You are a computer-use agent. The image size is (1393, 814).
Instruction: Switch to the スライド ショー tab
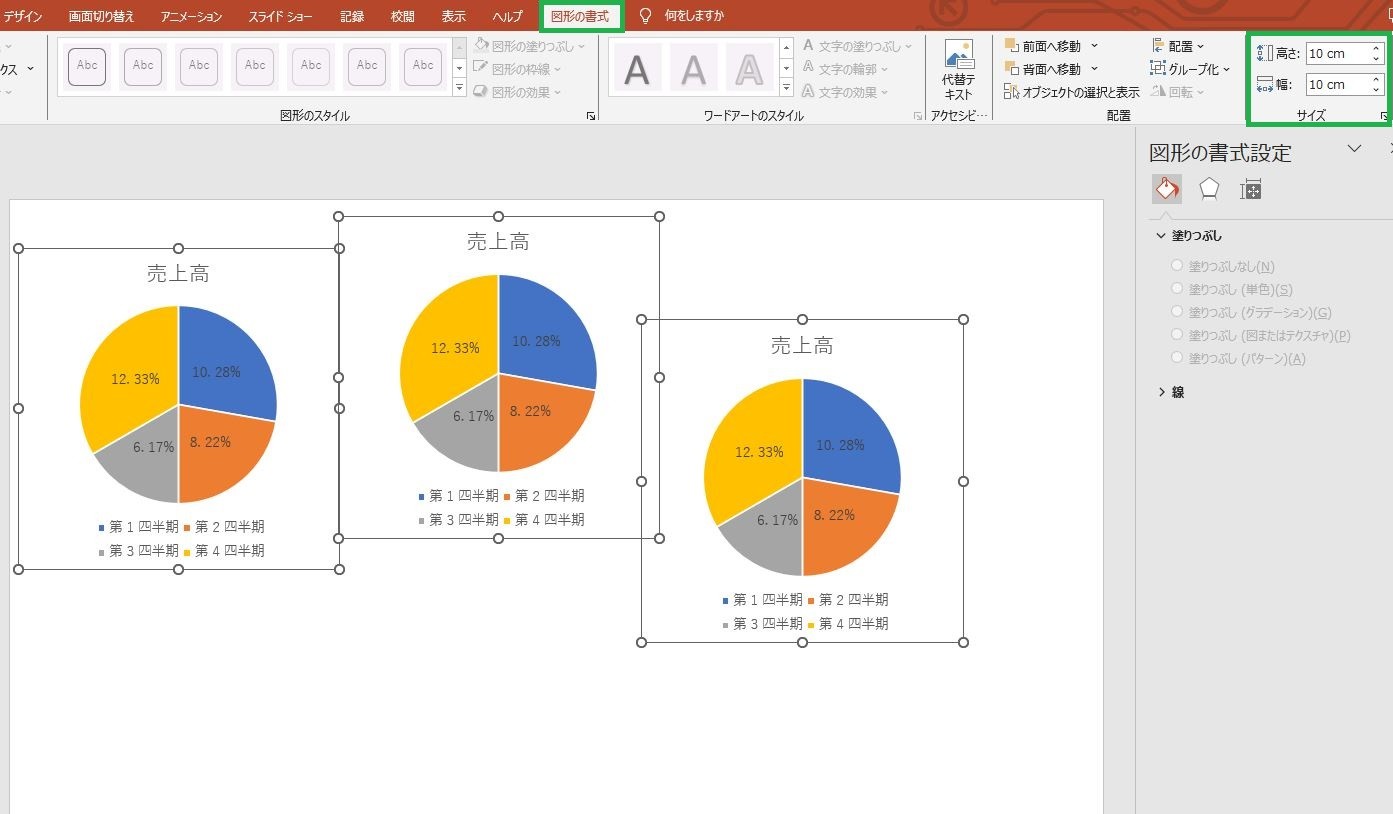[281, 16]
